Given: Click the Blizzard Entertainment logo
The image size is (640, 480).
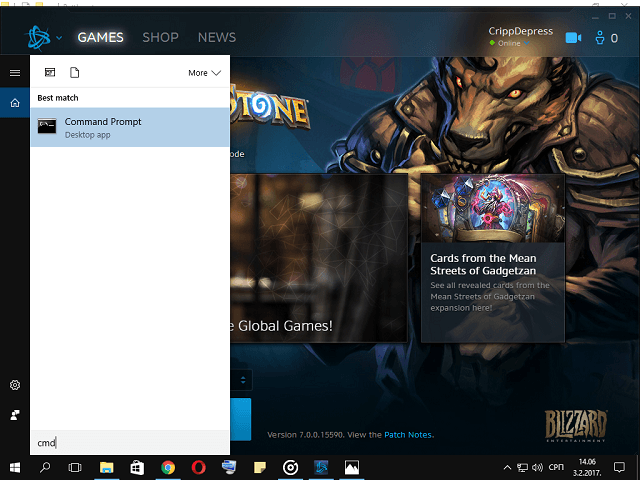Looking at the screenshot, I should pyautogui.click(x=576, y=426).
